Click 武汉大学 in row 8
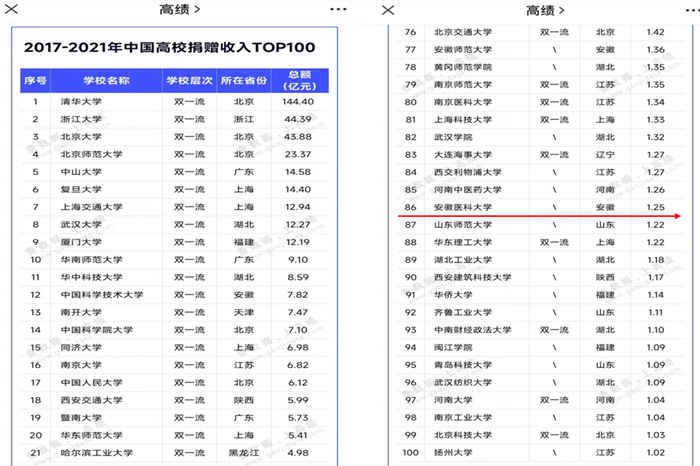Image resolution: width=700 pixels, height=466 pixels. click(x=81, y=225)
